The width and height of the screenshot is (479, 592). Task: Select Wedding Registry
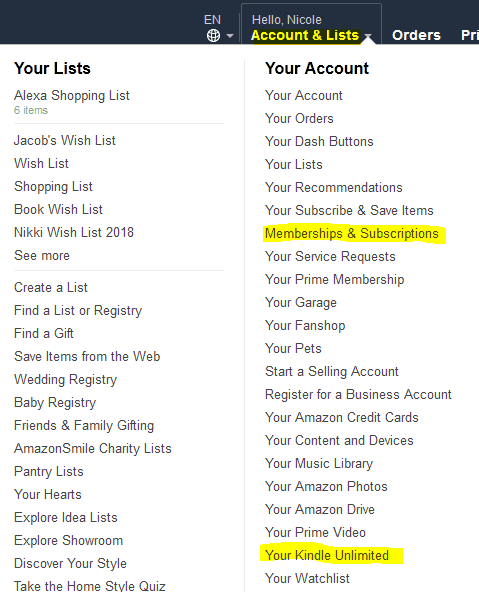tap(66, 380)
